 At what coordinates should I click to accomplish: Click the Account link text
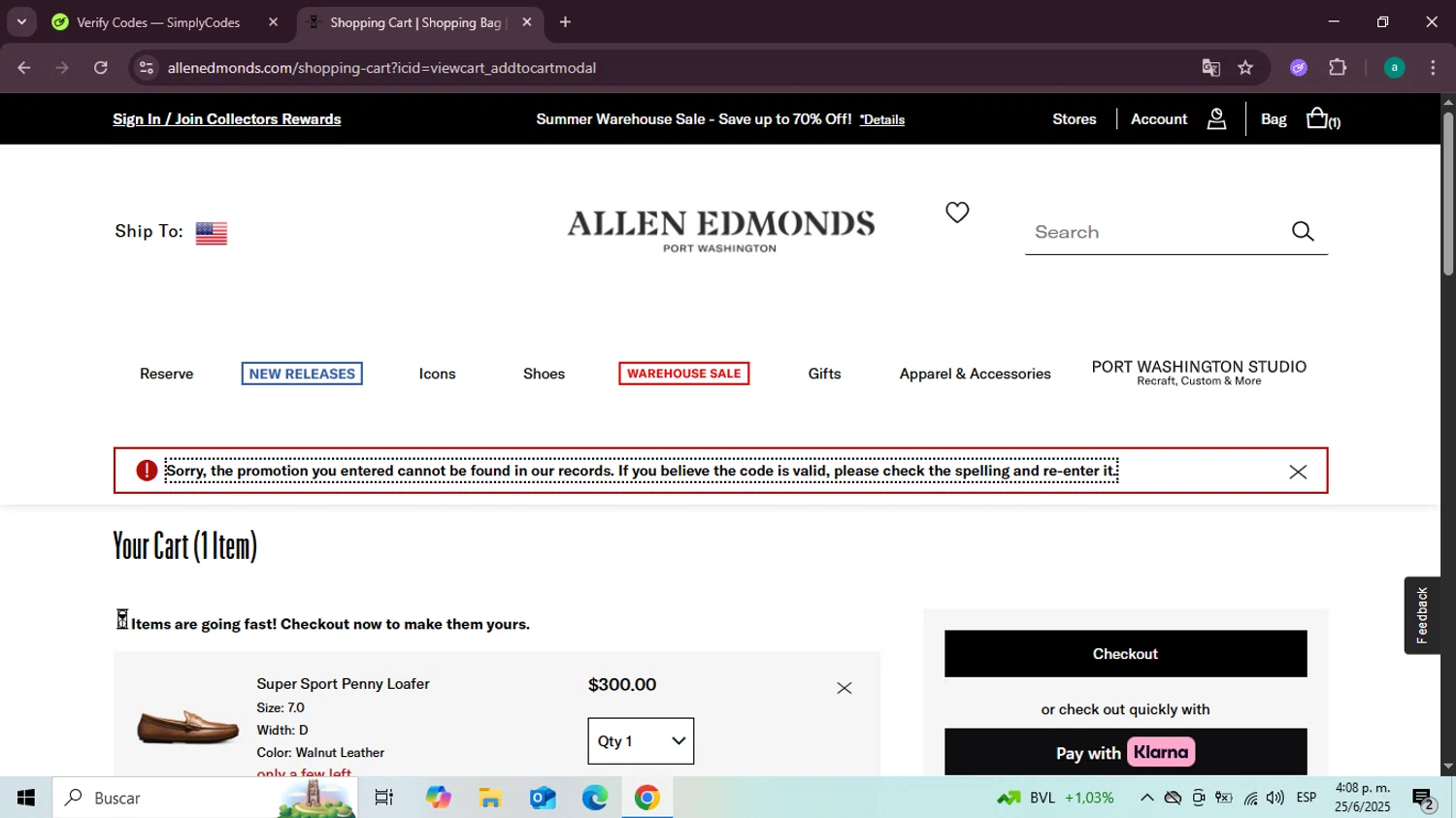[x=1159, y=119]
